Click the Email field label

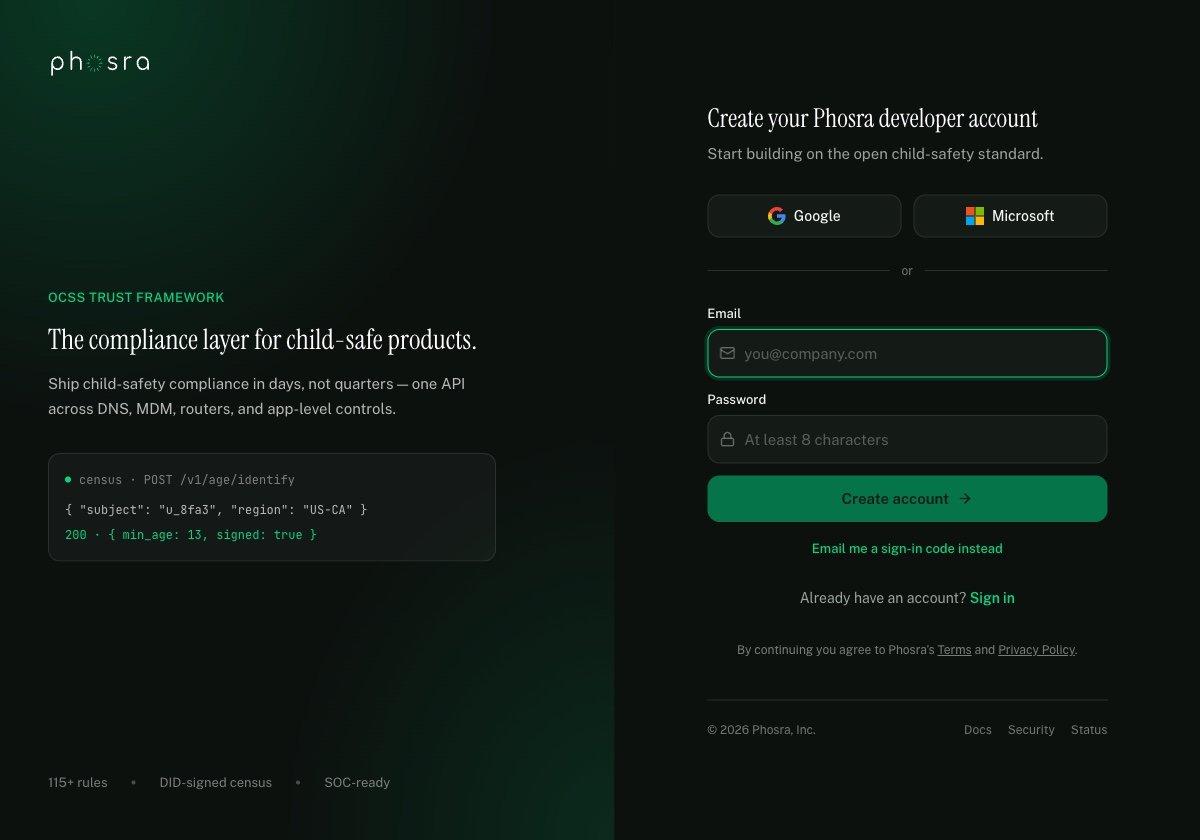724,314
